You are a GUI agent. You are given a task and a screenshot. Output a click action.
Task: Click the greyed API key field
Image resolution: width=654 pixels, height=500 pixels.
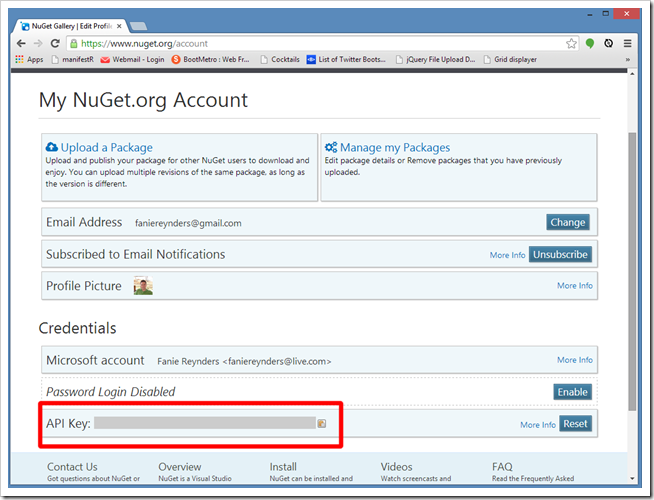205,423
